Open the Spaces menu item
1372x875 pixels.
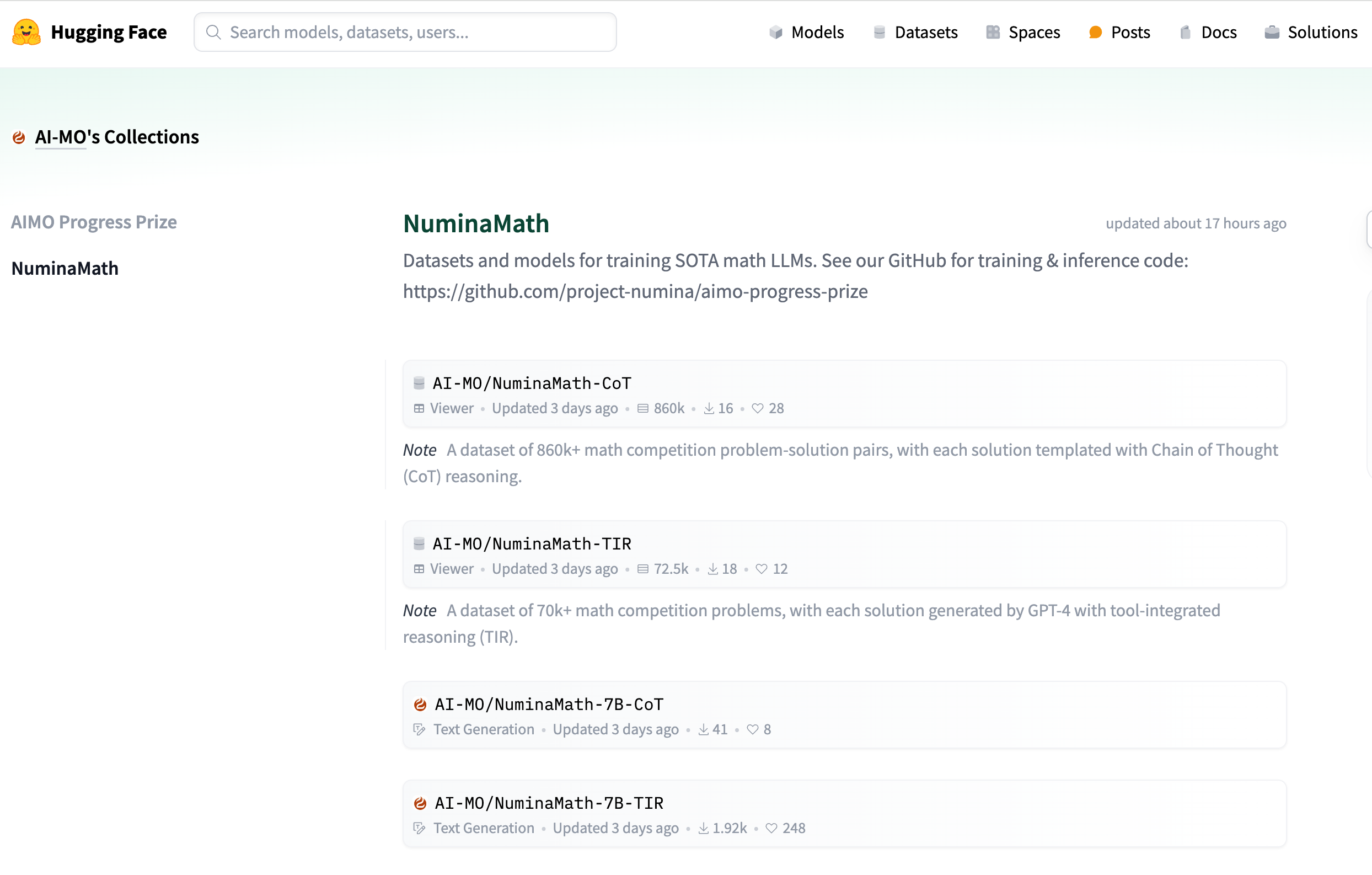coord(1023,32)
